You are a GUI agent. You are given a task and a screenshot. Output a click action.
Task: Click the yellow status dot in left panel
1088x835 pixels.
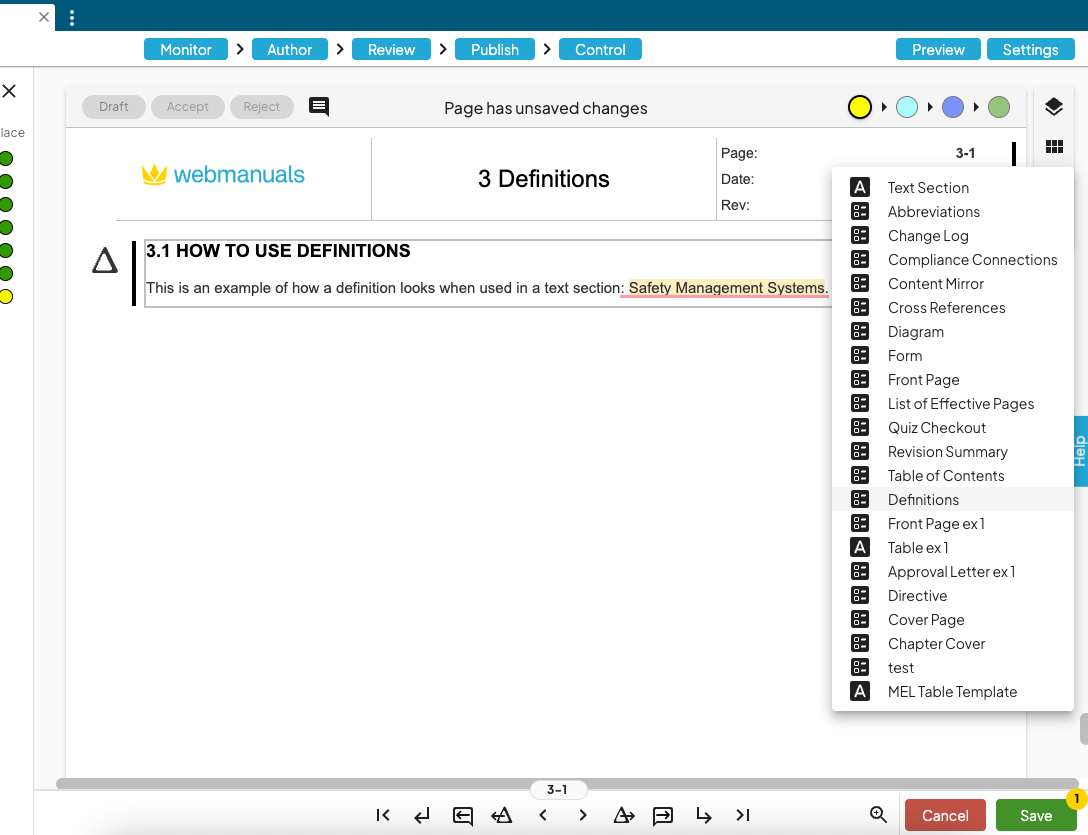pyautogui.click(x=6, y=296)
